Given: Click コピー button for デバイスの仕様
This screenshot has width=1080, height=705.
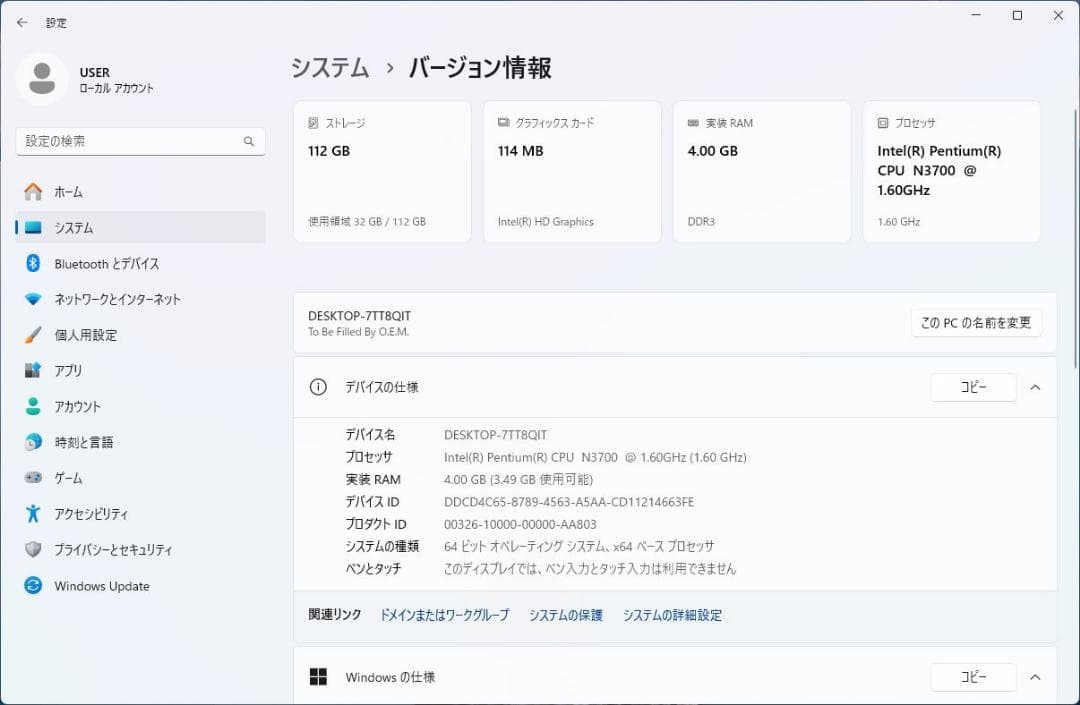Looking at the screenshot, I should (x=973, y=387).
